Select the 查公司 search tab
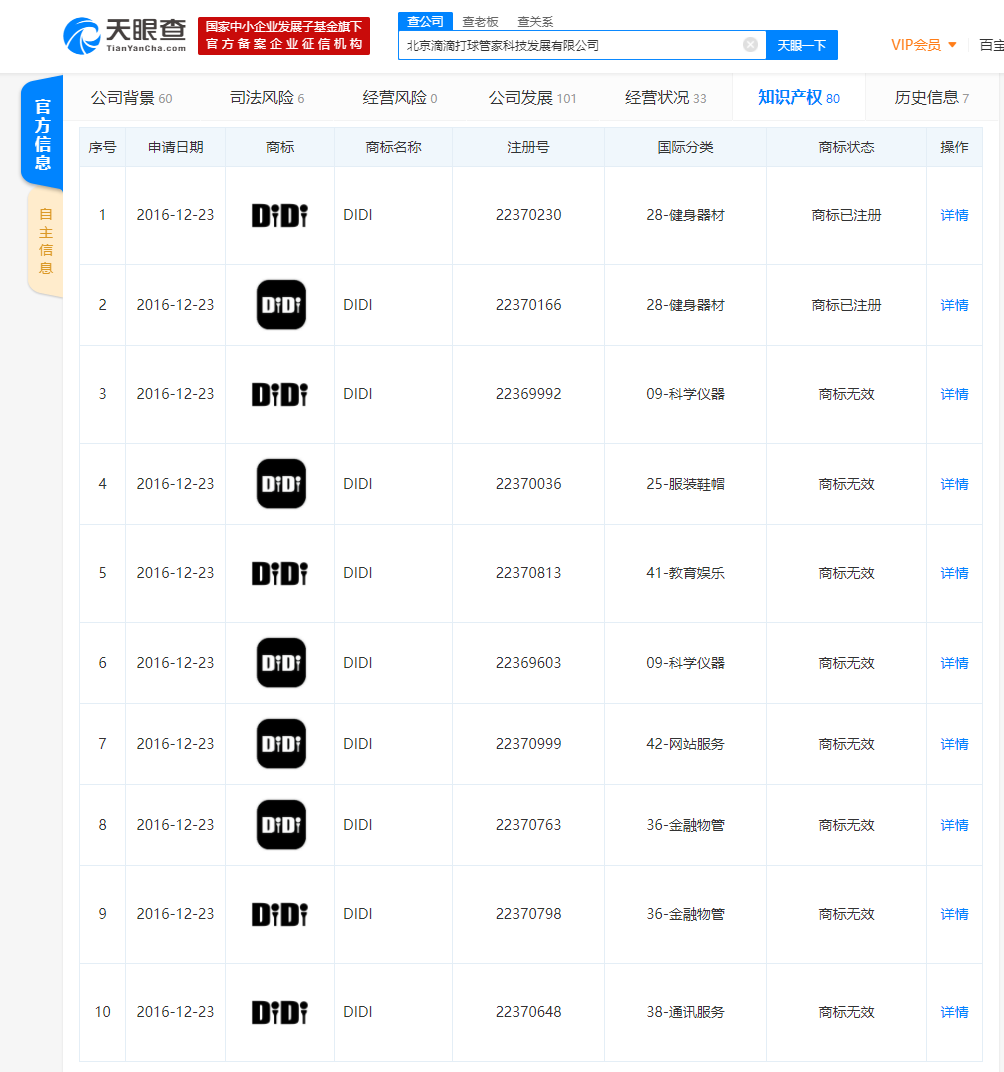This screenshot has height=1072, width=1004. (x=425, y=22)
